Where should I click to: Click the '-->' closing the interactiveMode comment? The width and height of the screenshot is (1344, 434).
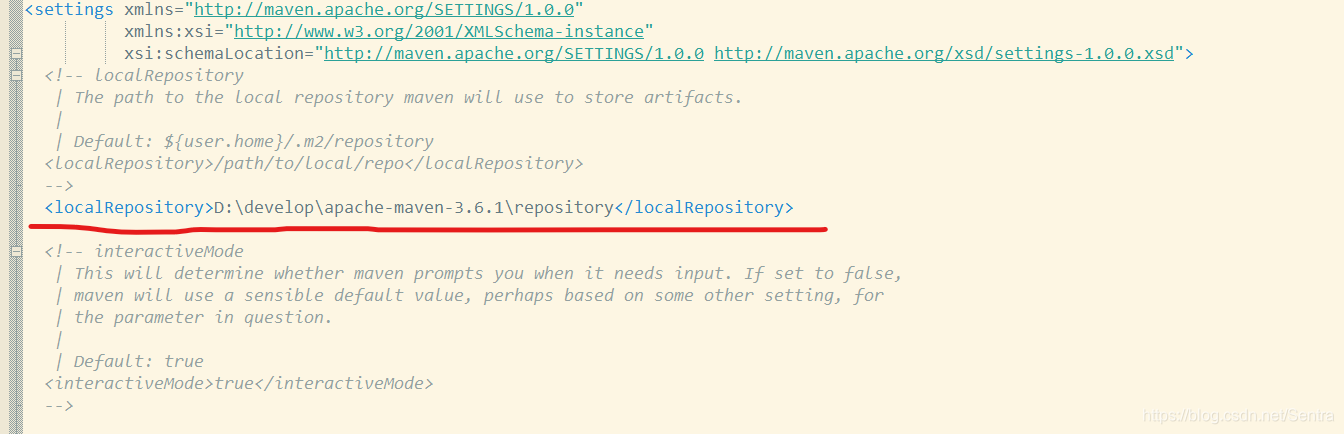(59, 405)
